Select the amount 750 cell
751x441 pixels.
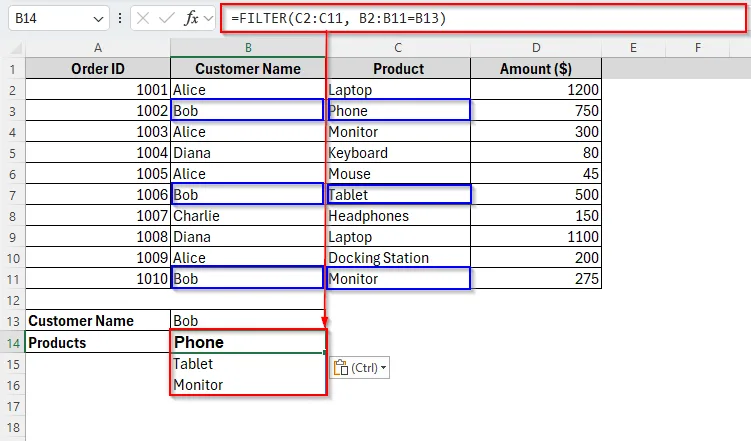tap(536, 111)
